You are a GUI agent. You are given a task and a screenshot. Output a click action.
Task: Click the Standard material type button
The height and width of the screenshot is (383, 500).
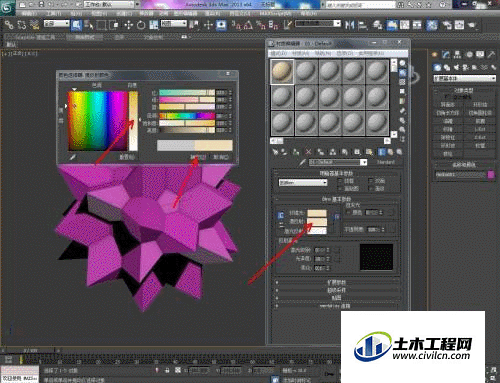tap(386, 162)
